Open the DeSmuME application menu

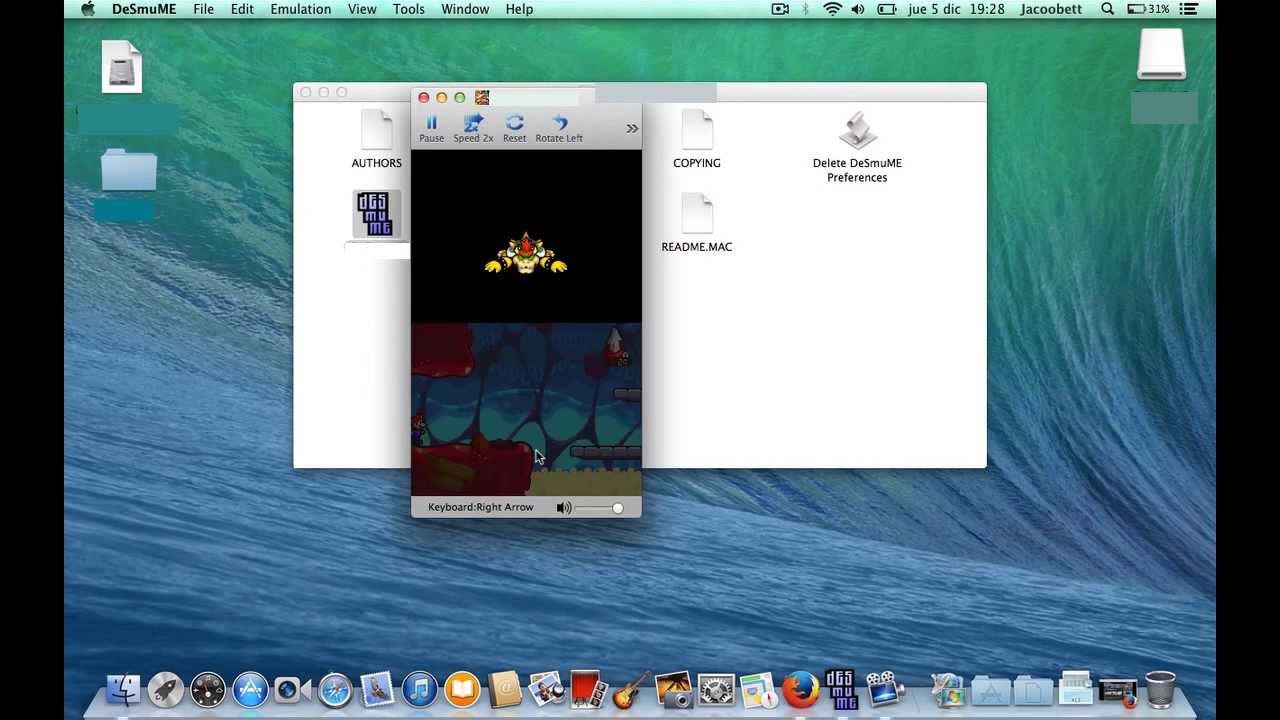tap(144, 9)
